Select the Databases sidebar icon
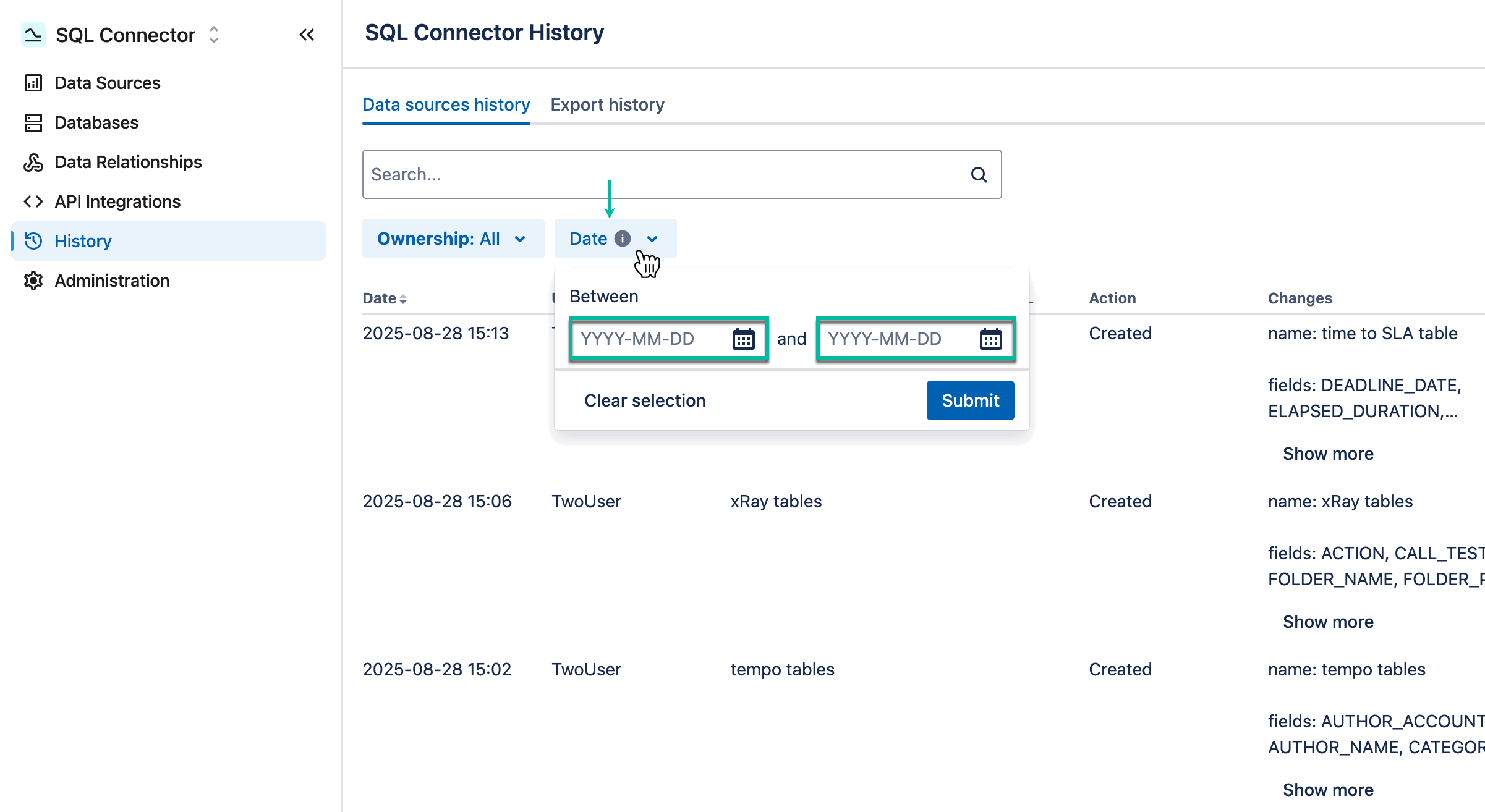Viewport: 1485px width, 812px height. coord(33,122)
